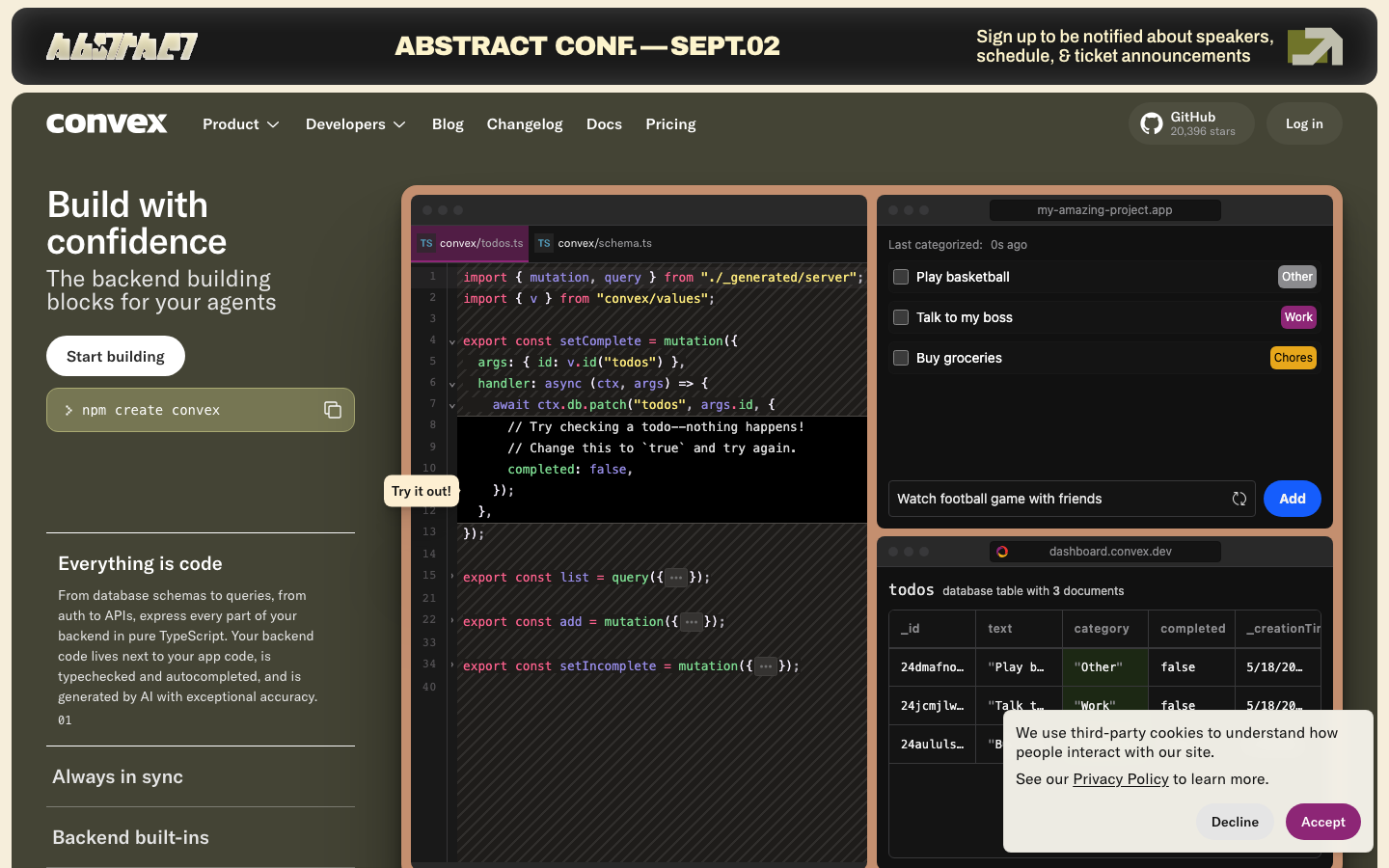Open GitHub 20,396 stars link
This screenshot has height=868, width=1389.
click(x=1191, y=123)
